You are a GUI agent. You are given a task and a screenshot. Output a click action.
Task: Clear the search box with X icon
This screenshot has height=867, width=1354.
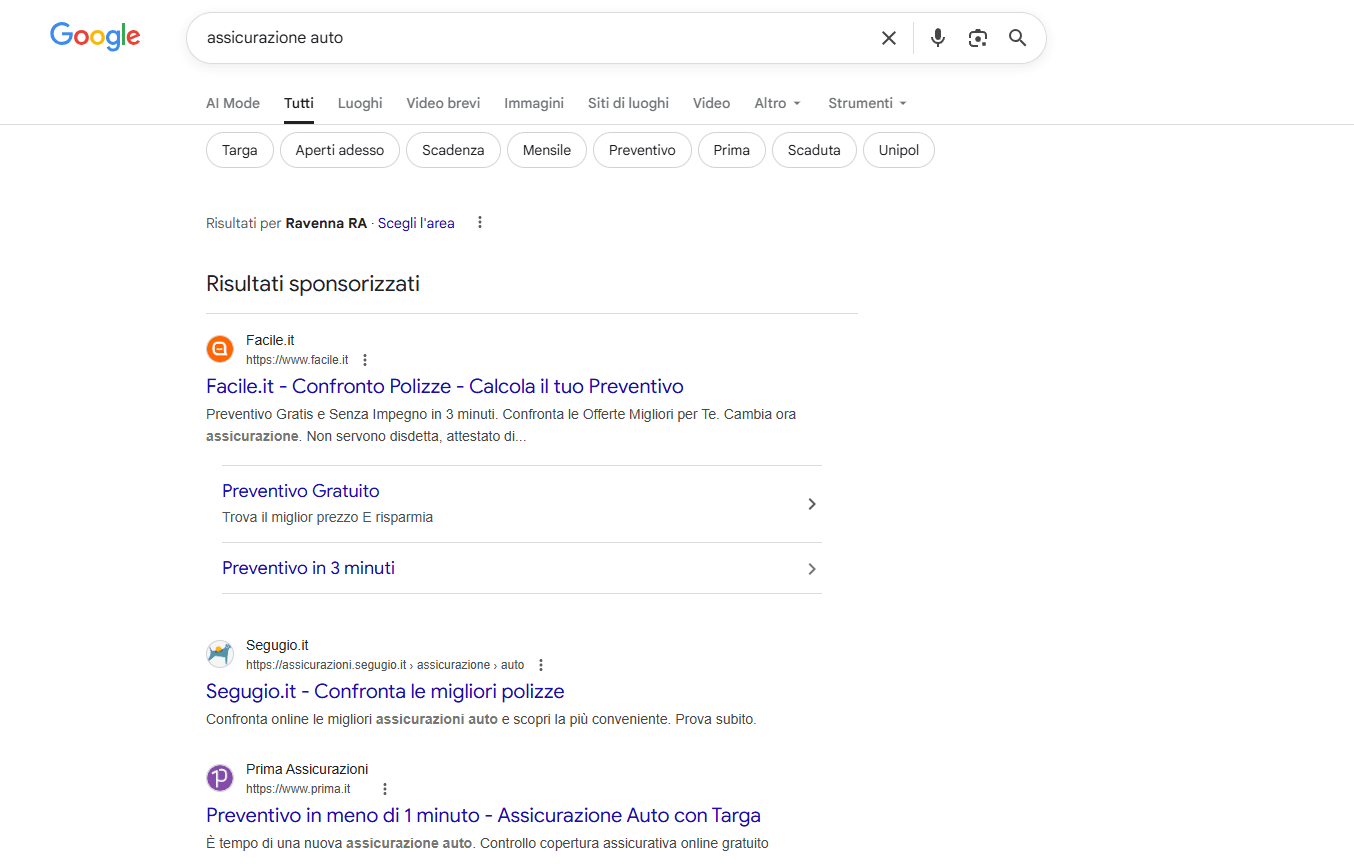[x=889, y=38]
